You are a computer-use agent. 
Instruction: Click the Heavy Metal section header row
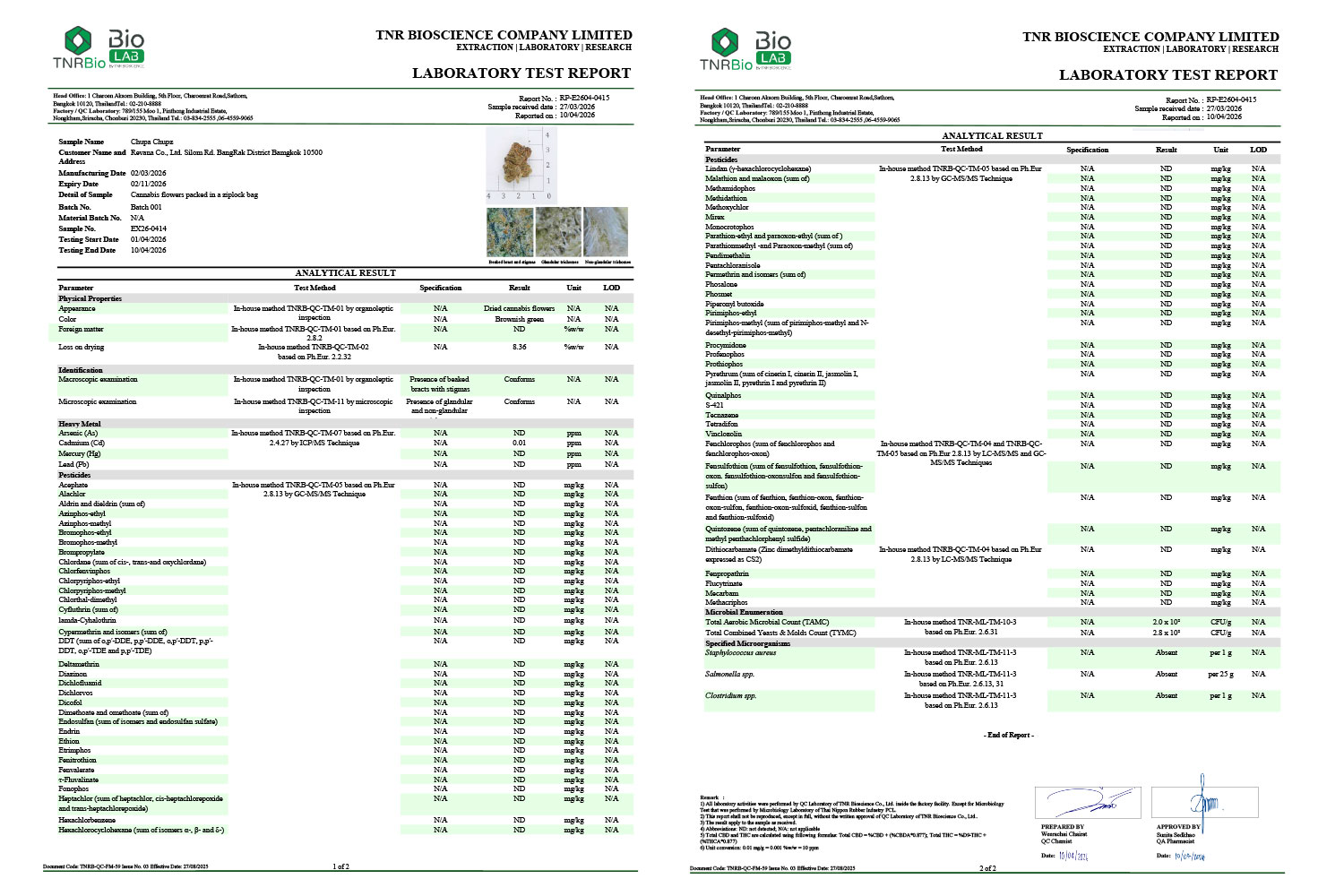(344, 424)
